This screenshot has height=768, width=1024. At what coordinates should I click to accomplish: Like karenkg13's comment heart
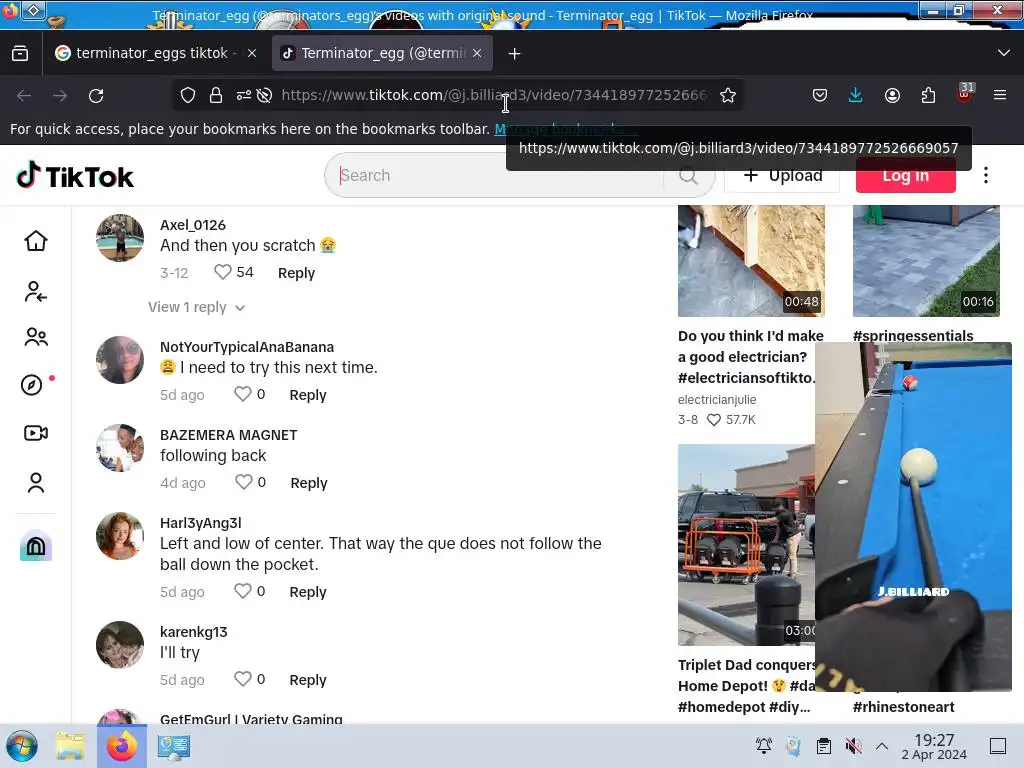[x=242, y=679]
